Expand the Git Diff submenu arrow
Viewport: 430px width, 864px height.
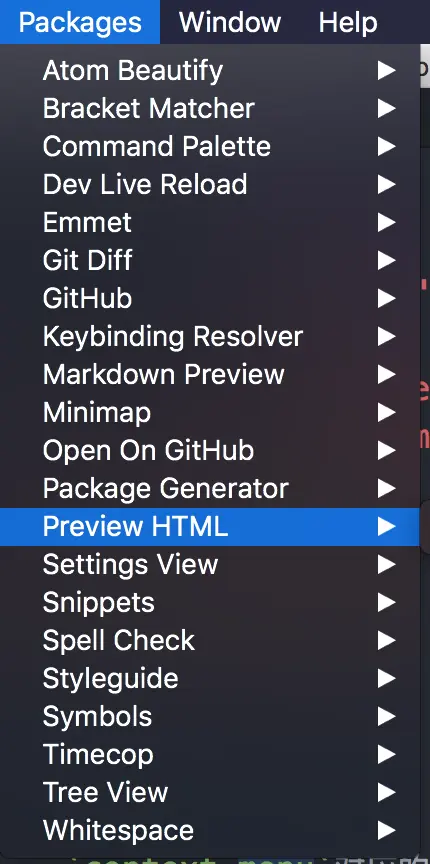pos(386,261)
